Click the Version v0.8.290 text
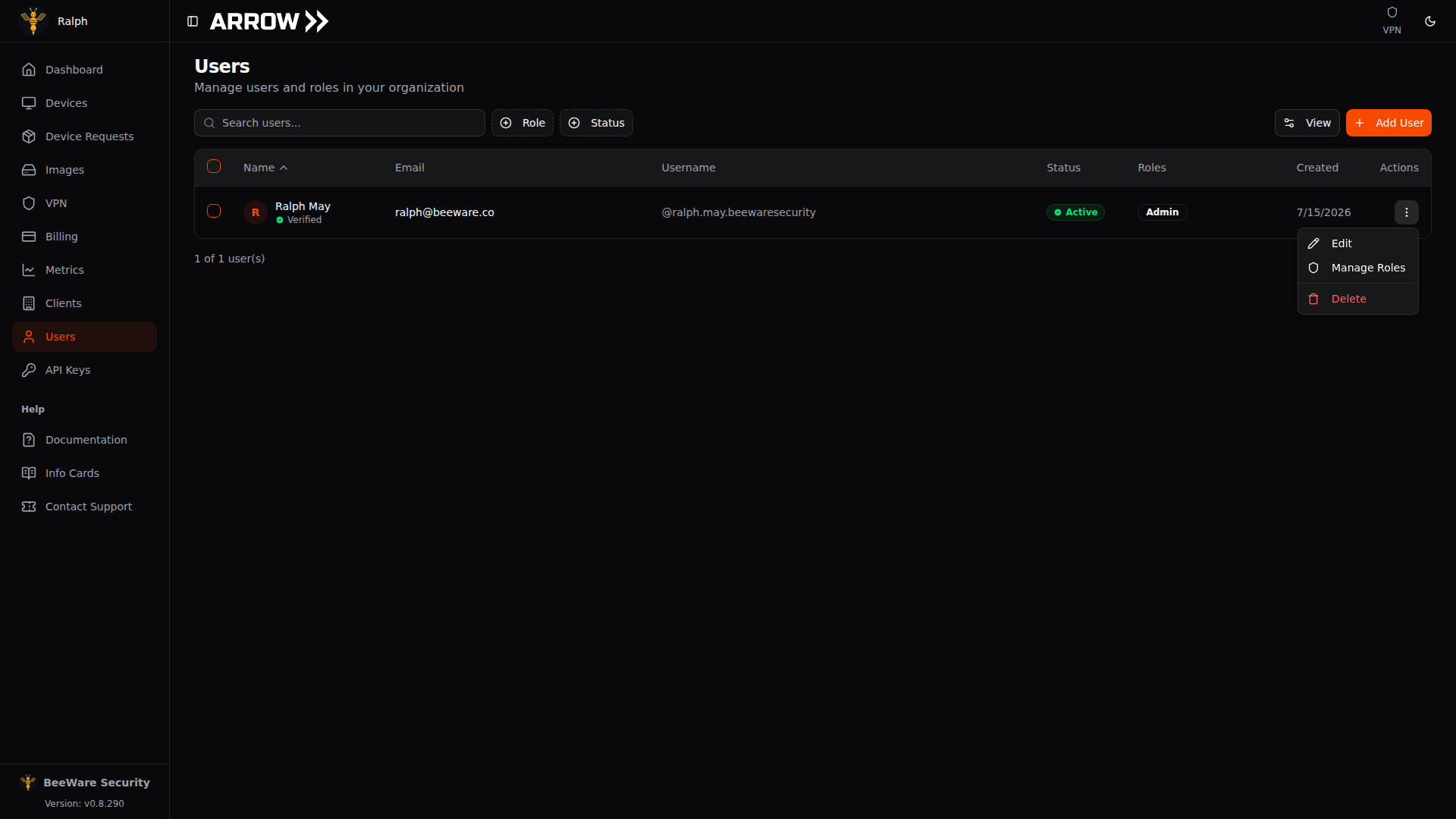Screen dimensions: 1456x819 84,804
